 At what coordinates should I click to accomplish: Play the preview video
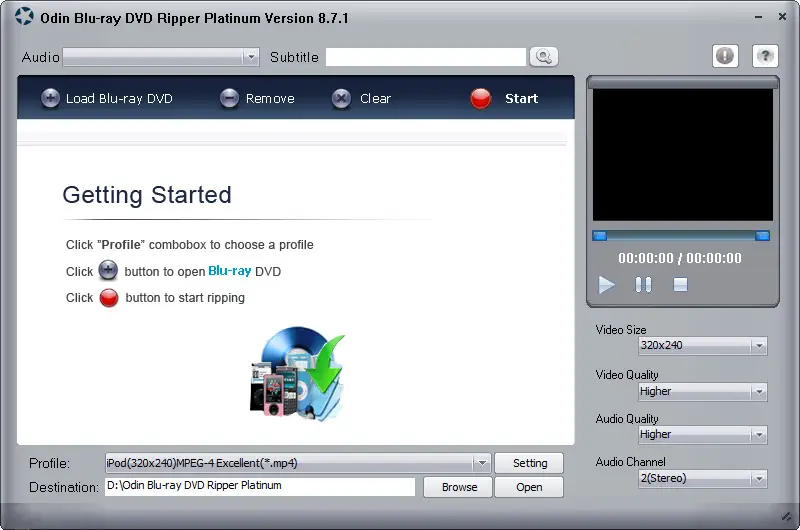click(606, 285)
